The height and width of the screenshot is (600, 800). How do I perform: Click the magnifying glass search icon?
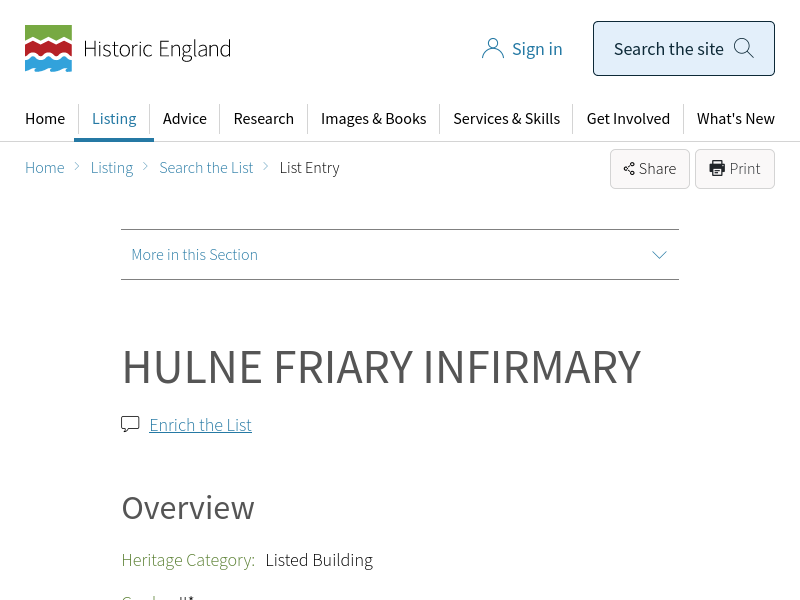tap(743, 48)
